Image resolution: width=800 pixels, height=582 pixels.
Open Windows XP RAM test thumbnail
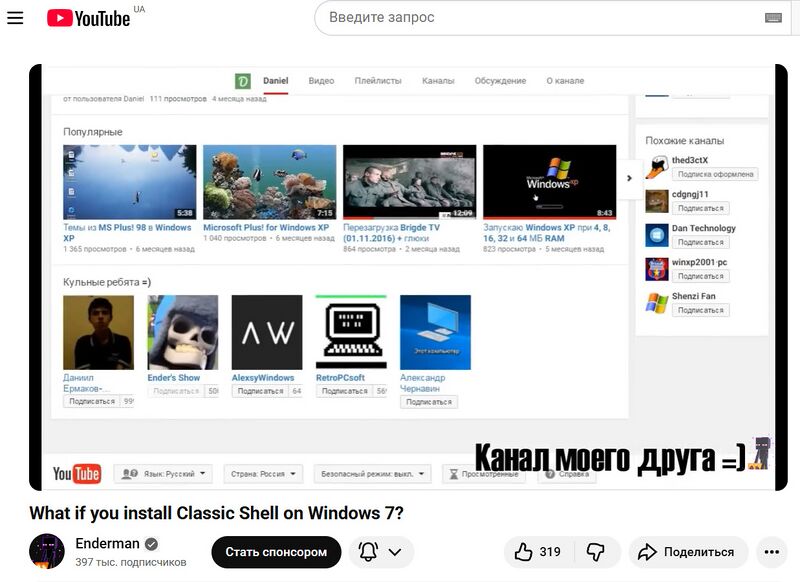click(549, 182)
